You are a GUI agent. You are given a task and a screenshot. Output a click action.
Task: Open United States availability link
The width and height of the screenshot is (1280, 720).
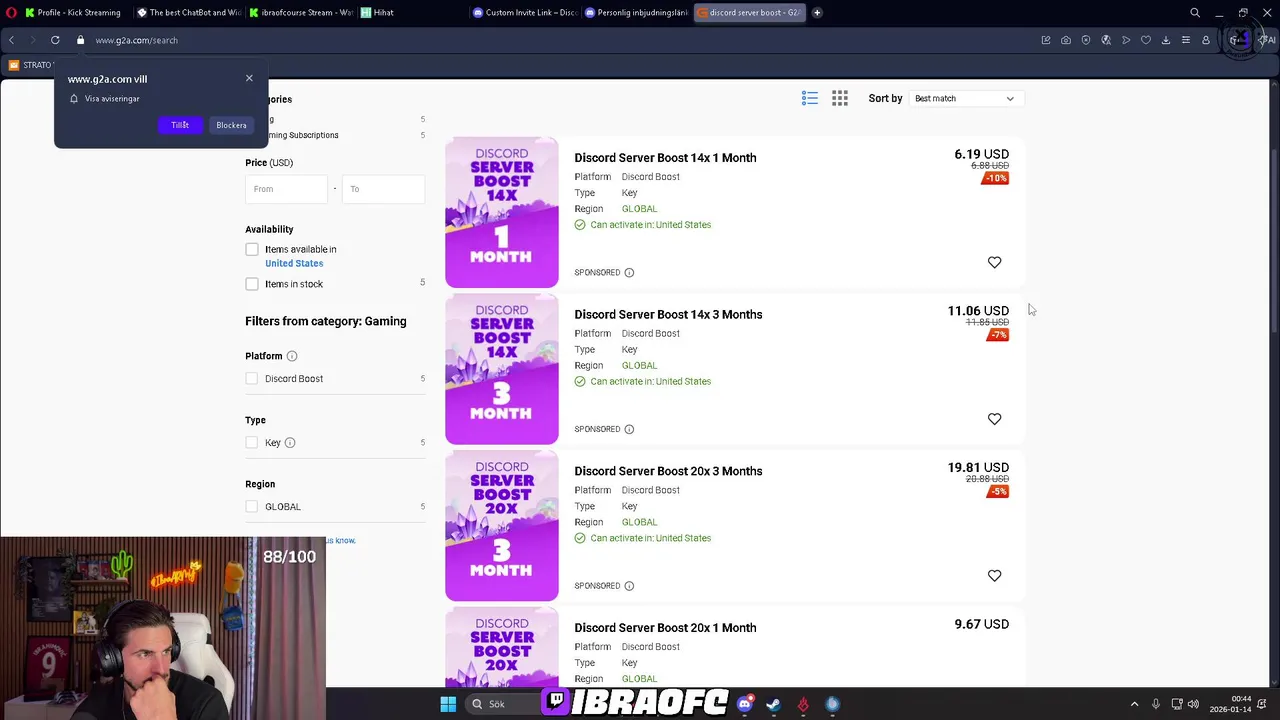click(294, 263)
